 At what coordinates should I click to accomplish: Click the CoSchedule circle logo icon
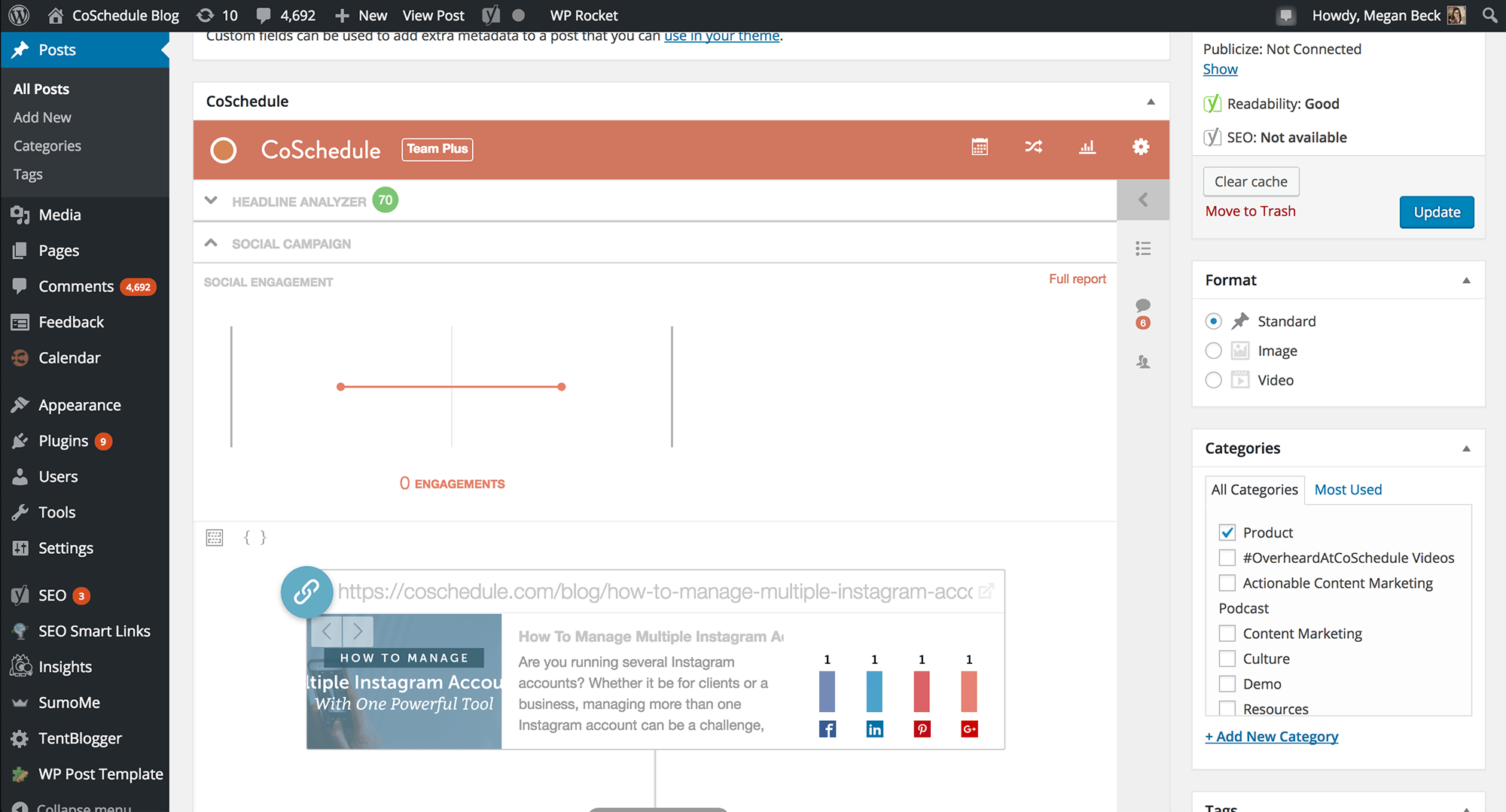tap(223, 150)
